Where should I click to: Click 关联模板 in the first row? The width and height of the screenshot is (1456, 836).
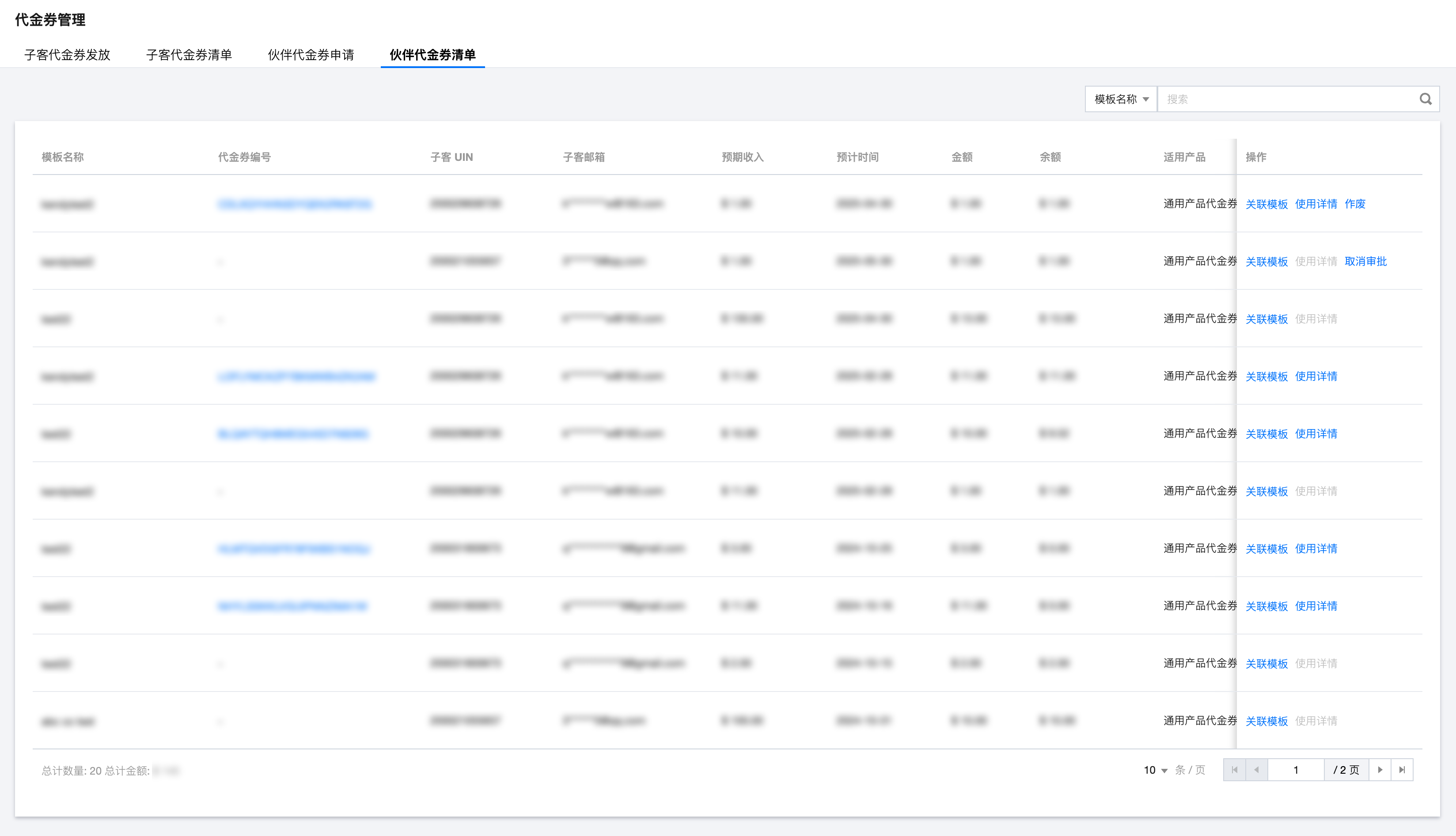coord(1266,204)
